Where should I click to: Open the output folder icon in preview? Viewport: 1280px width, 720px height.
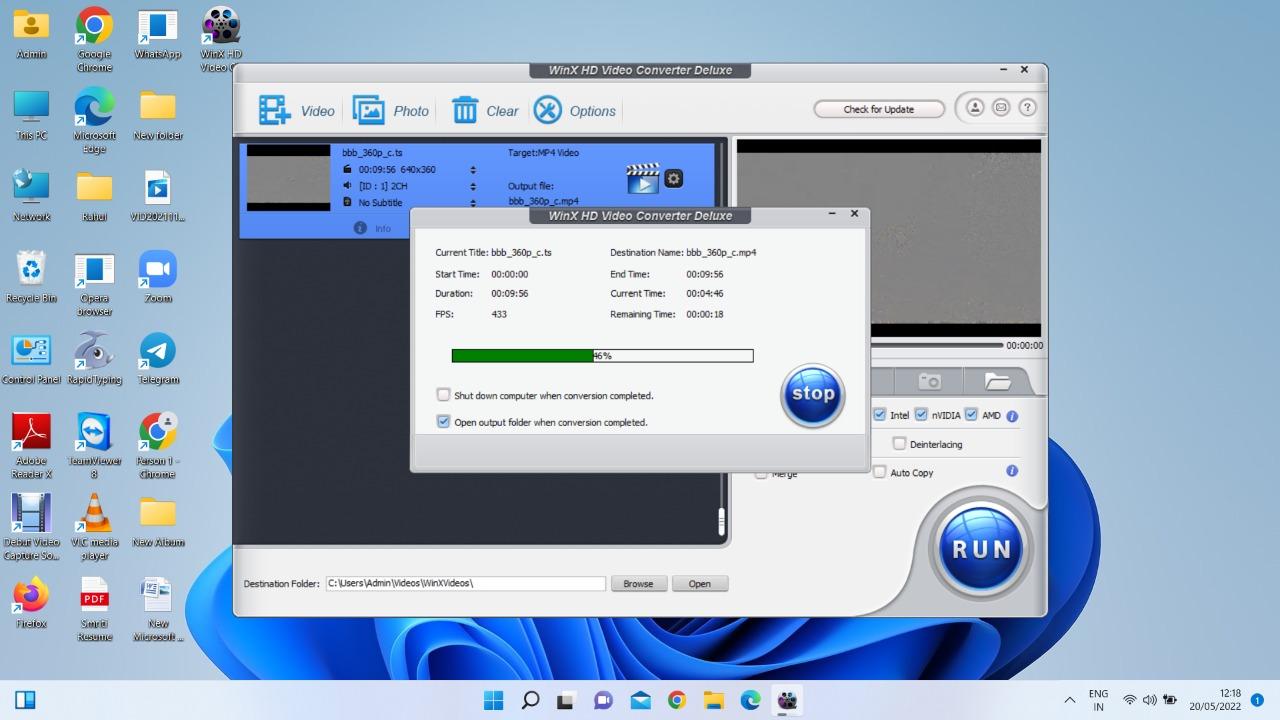tap(997, 381)
